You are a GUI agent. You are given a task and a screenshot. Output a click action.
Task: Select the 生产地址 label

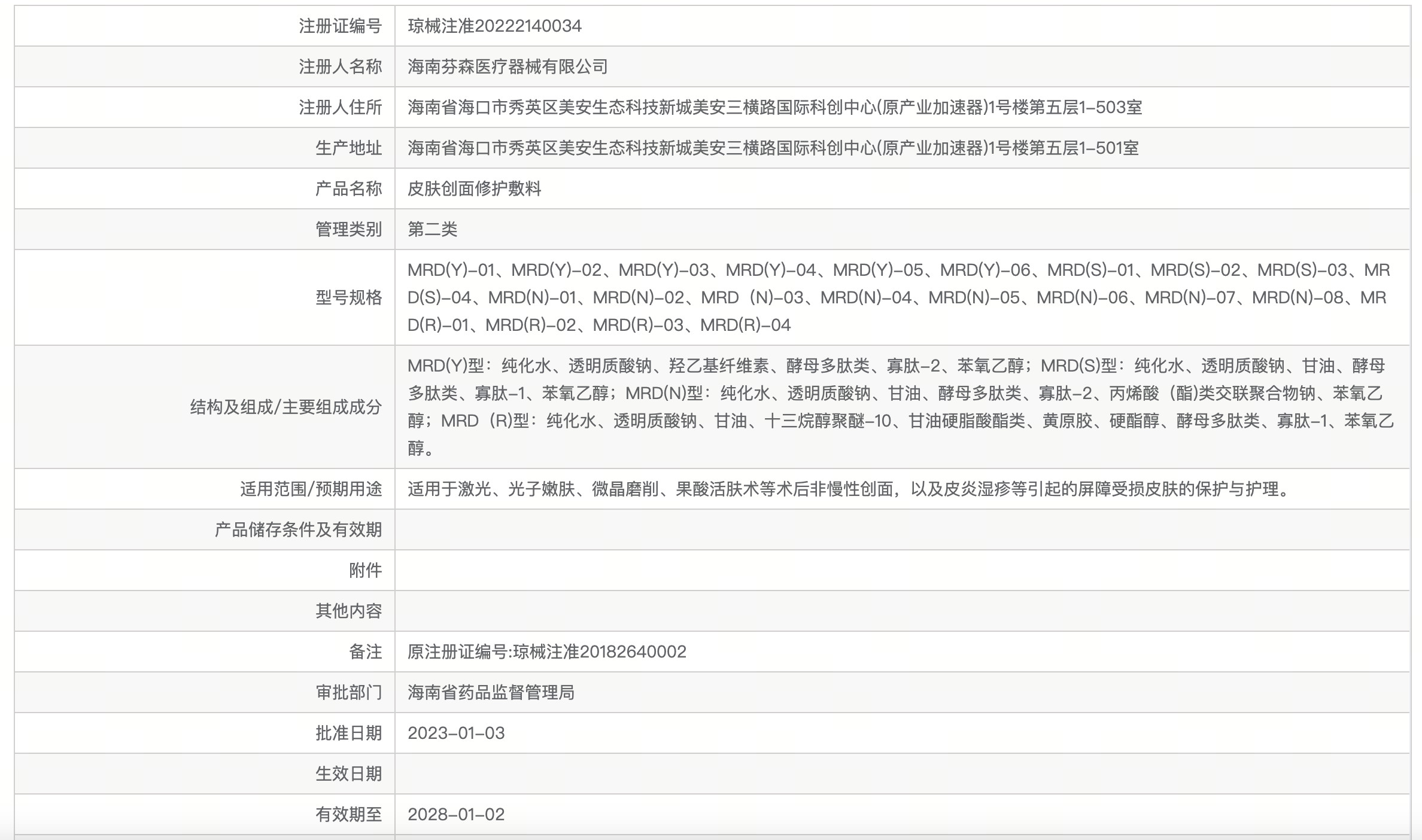tap(348, 148)
